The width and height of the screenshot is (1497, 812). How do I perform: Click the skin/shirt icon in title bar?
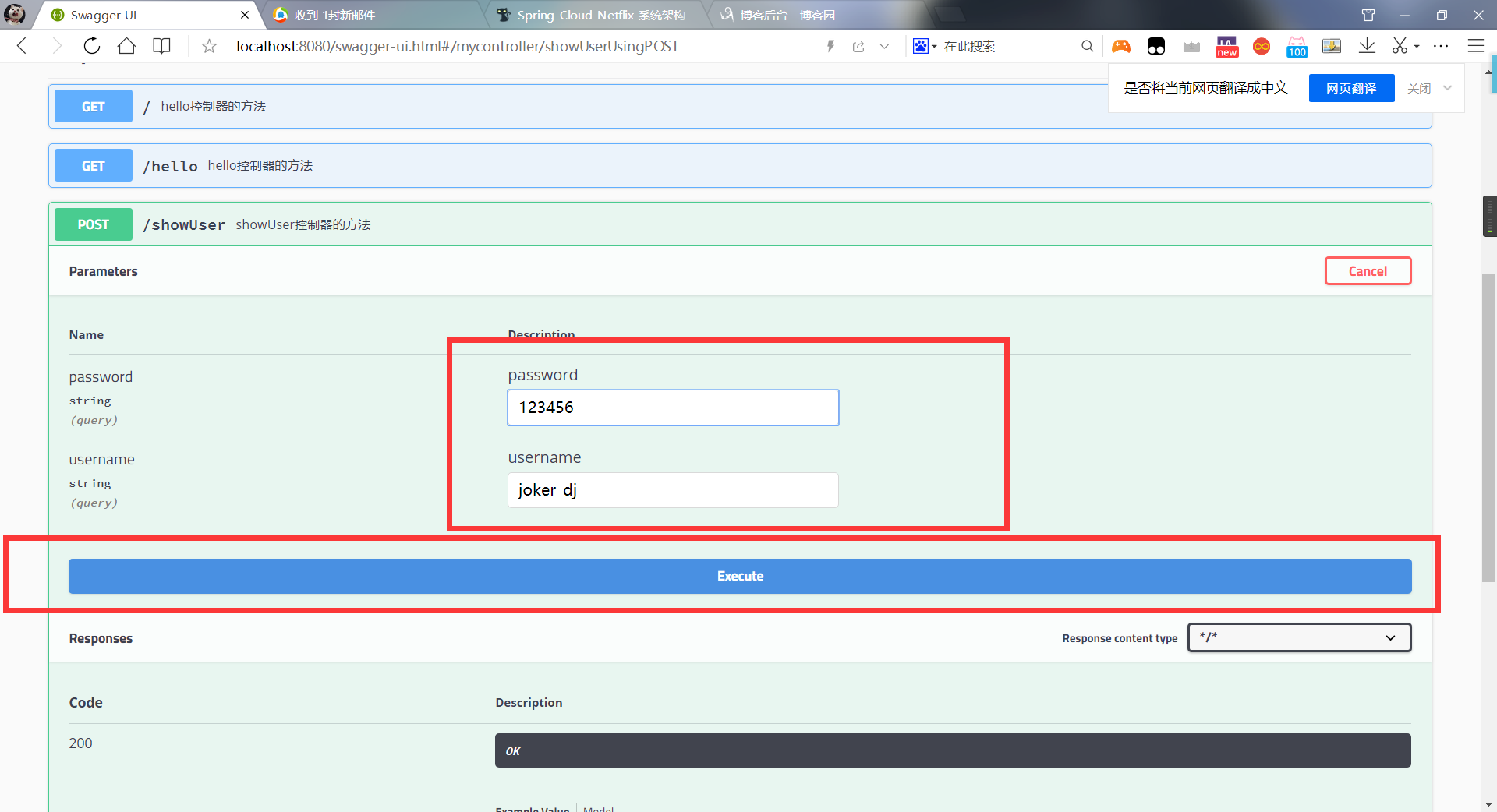click(1368, 15)
